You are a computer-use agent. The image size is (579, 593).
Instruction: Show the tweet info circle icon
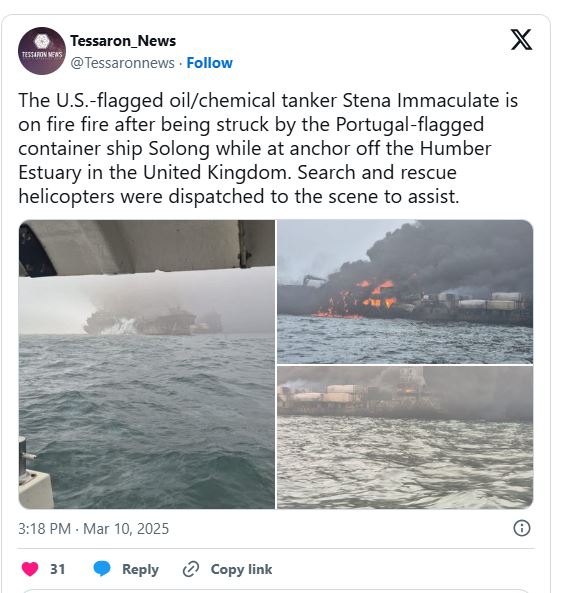tap(522, 528)
